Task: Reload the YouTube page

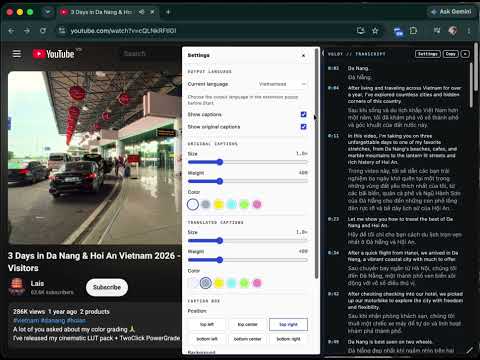Action: 43,31
